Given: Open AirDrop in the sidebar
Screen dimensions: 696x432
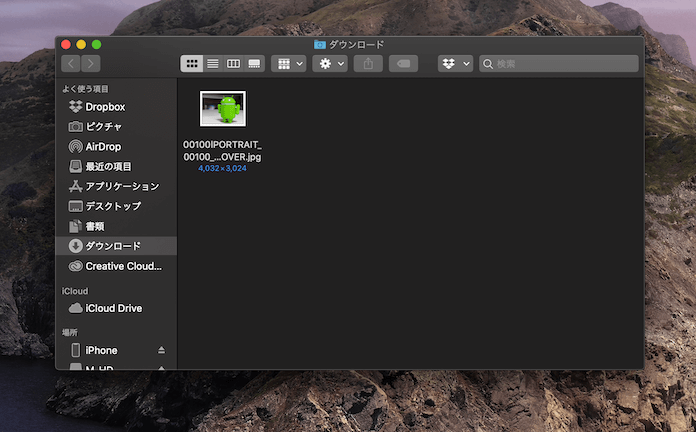Looking at the screenshot, I should 116,147.
